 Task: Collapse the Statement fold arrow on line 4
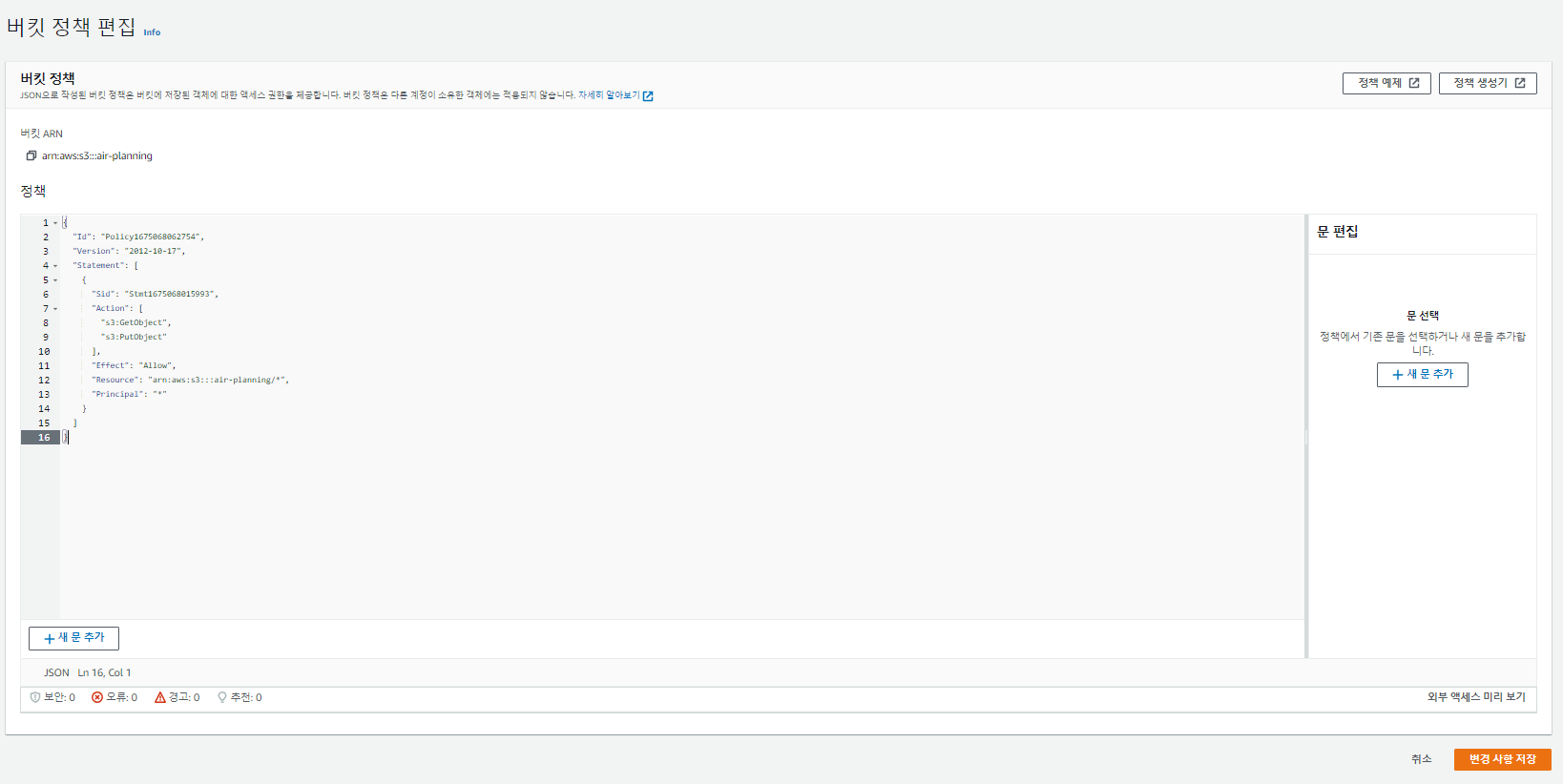tap(55, 266)
